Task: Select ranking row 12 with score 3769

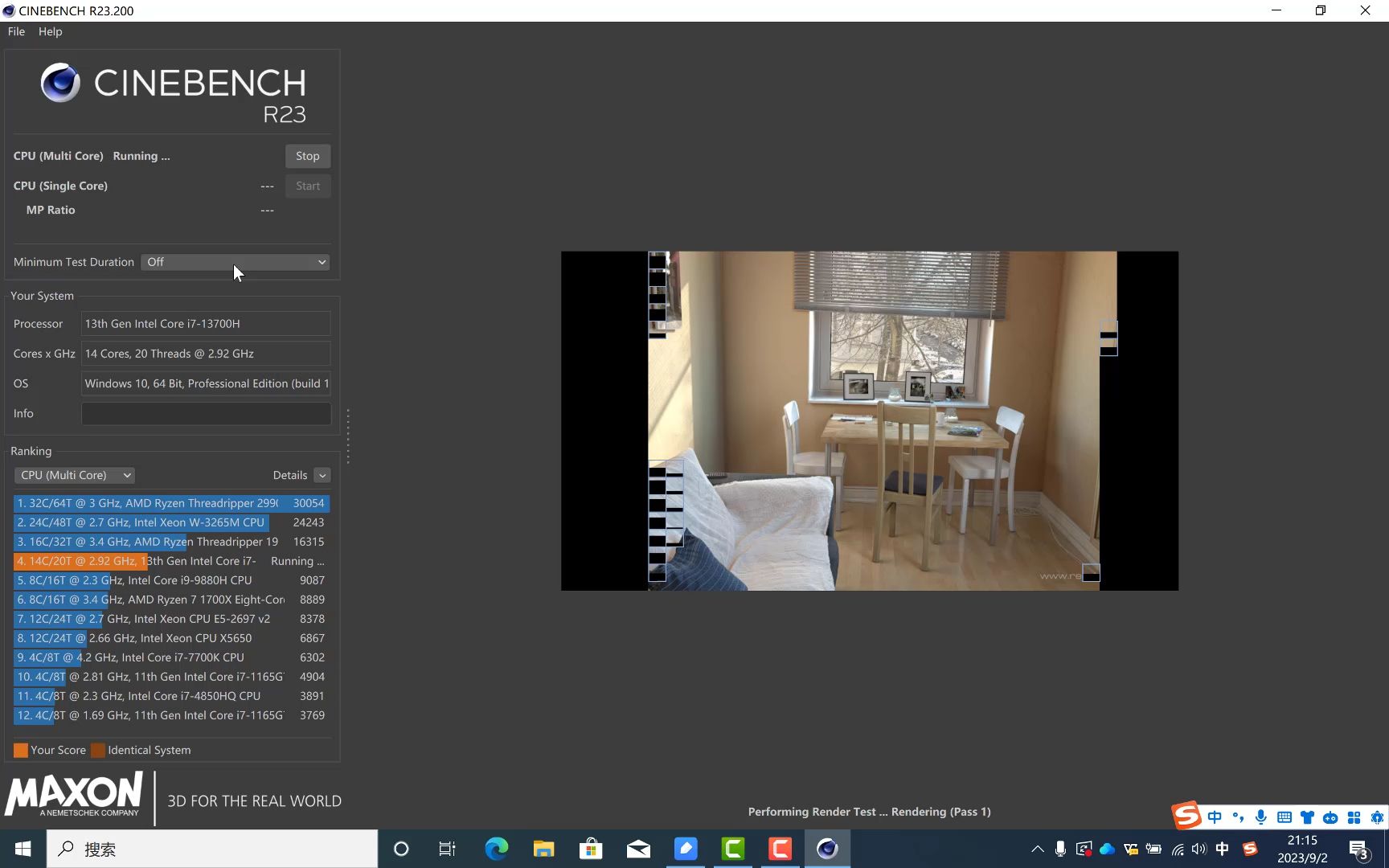Action: pyautogui.click(x=171, y=715)
